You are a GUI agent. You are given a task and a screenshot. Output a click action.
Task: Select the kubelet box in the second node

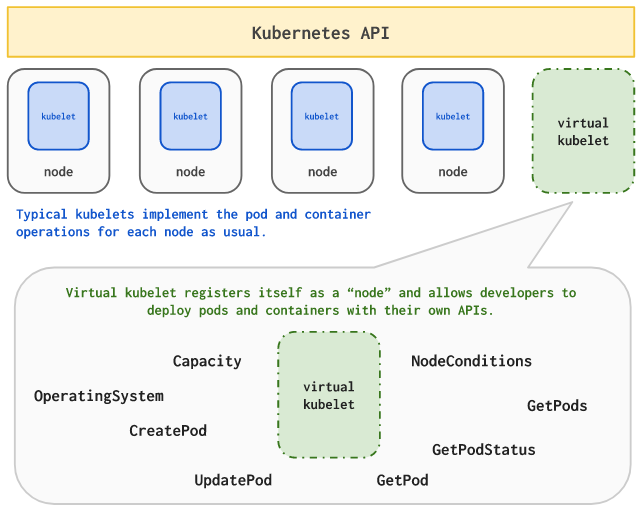[x=190, y=116]
